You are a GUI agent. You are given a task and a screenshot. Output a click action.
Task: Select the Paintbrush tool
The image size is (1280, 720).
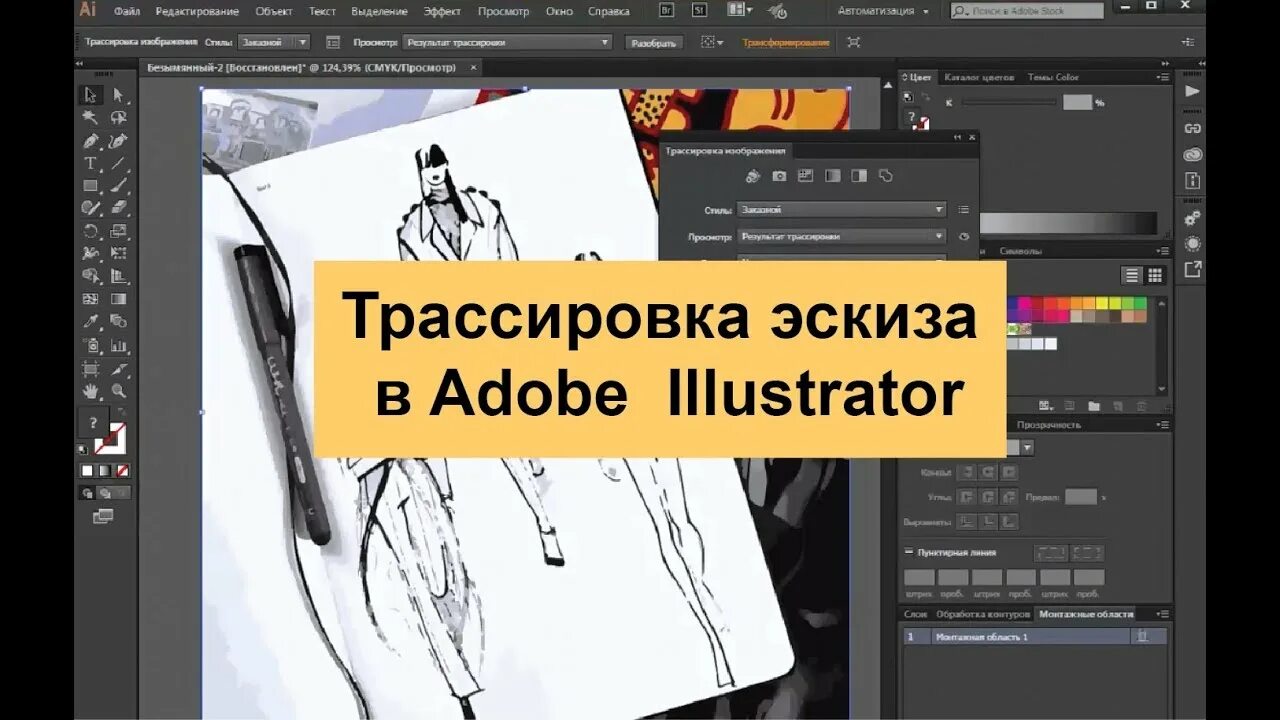[x=118, y=186]
